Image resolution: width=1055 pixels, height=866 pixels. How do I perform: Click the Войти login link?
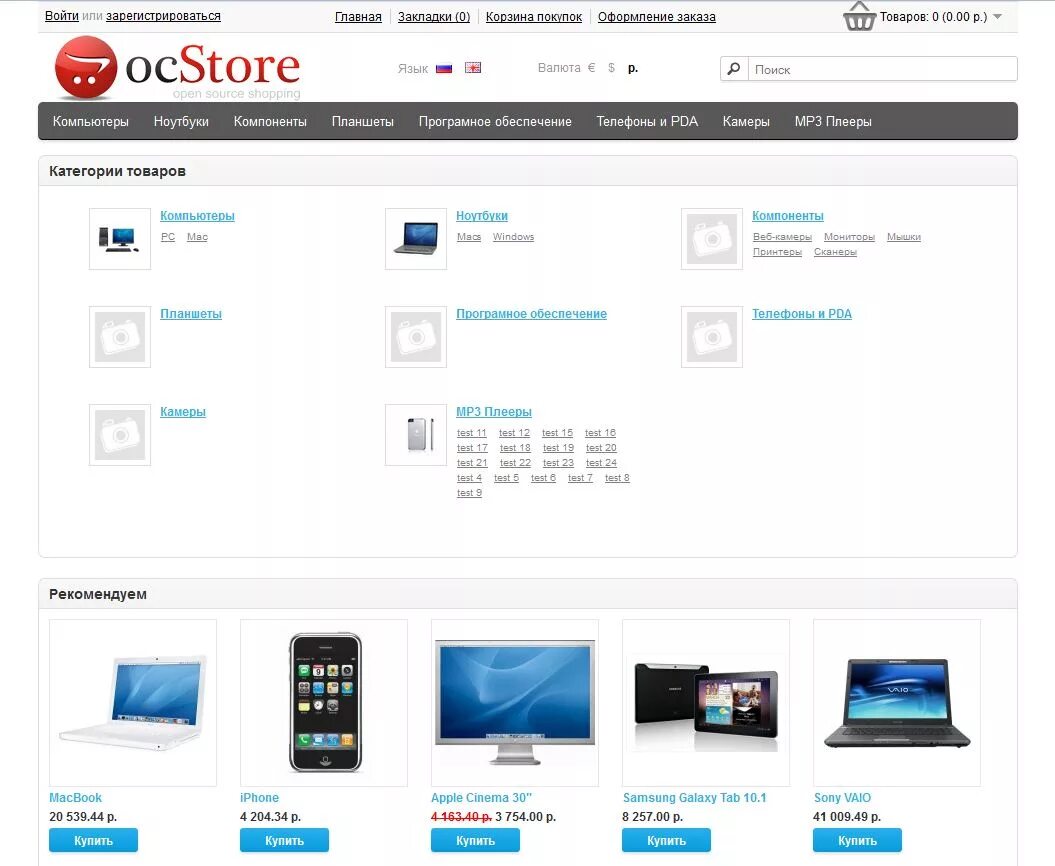click(62, 16)
